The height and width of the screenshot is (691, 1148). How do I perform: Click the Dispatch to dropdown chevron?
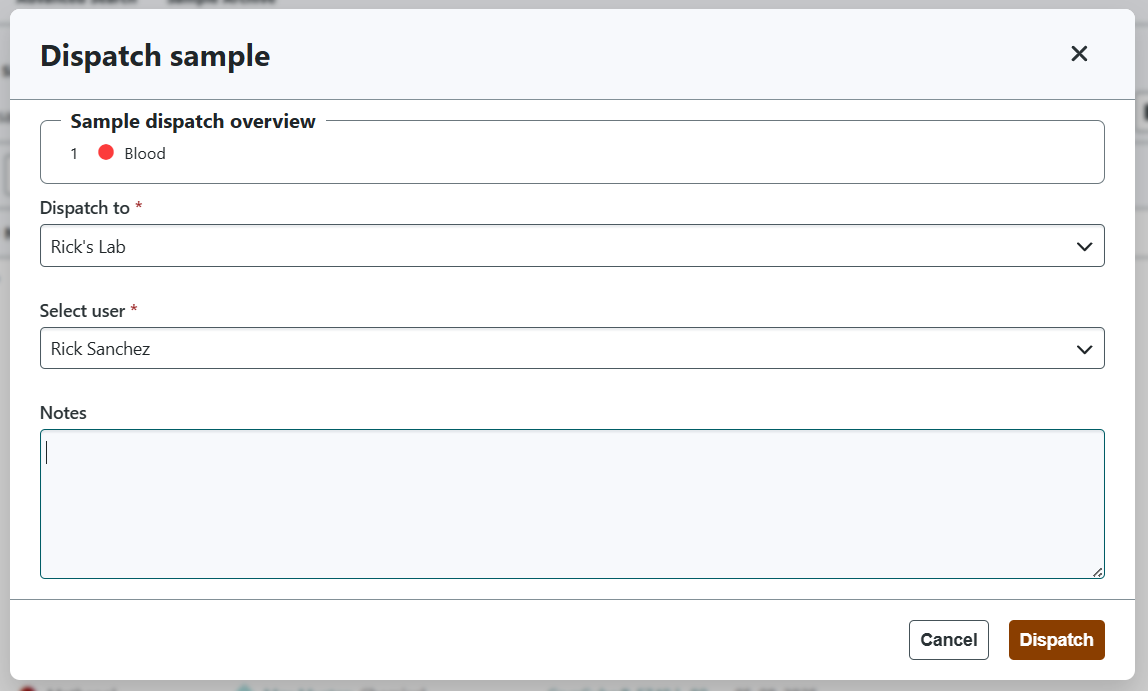1084,246
